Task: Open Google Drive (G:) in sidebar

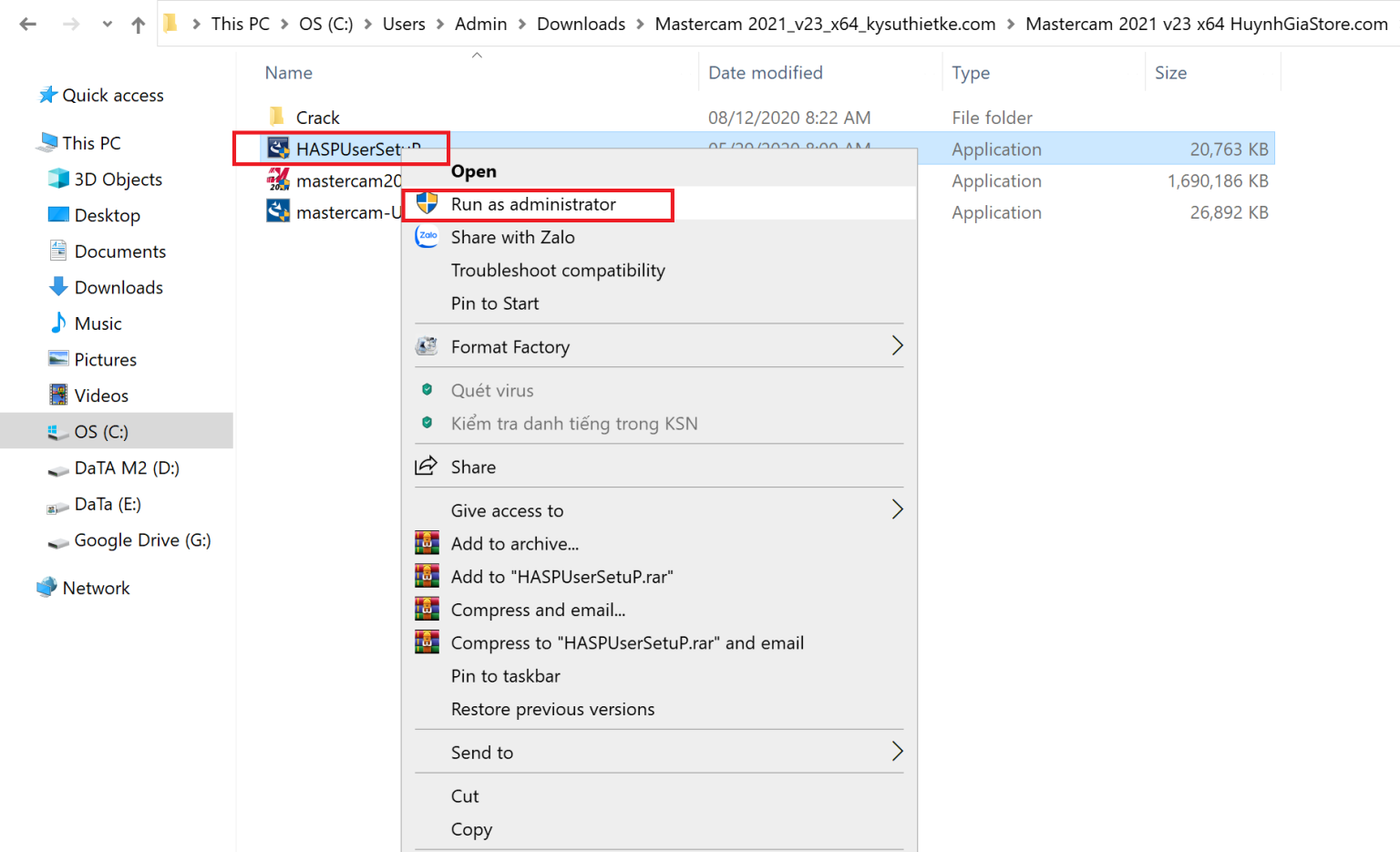Action: pyautogui.click(x=142, y=540)
